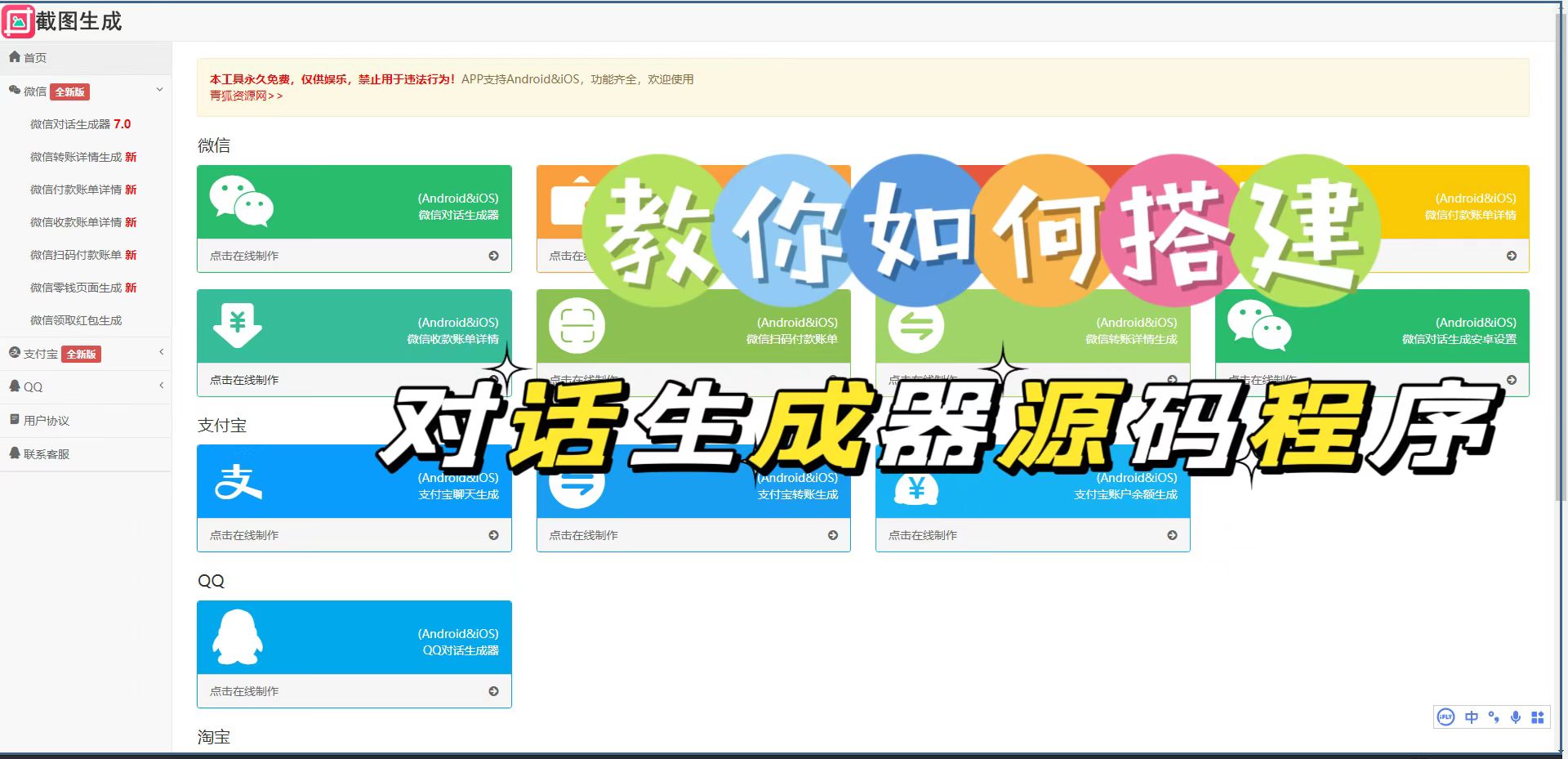Click arrow icon on 支付宝转账生成 card footer
Screen dimensions: 1568x759
[x=833, y=535]
